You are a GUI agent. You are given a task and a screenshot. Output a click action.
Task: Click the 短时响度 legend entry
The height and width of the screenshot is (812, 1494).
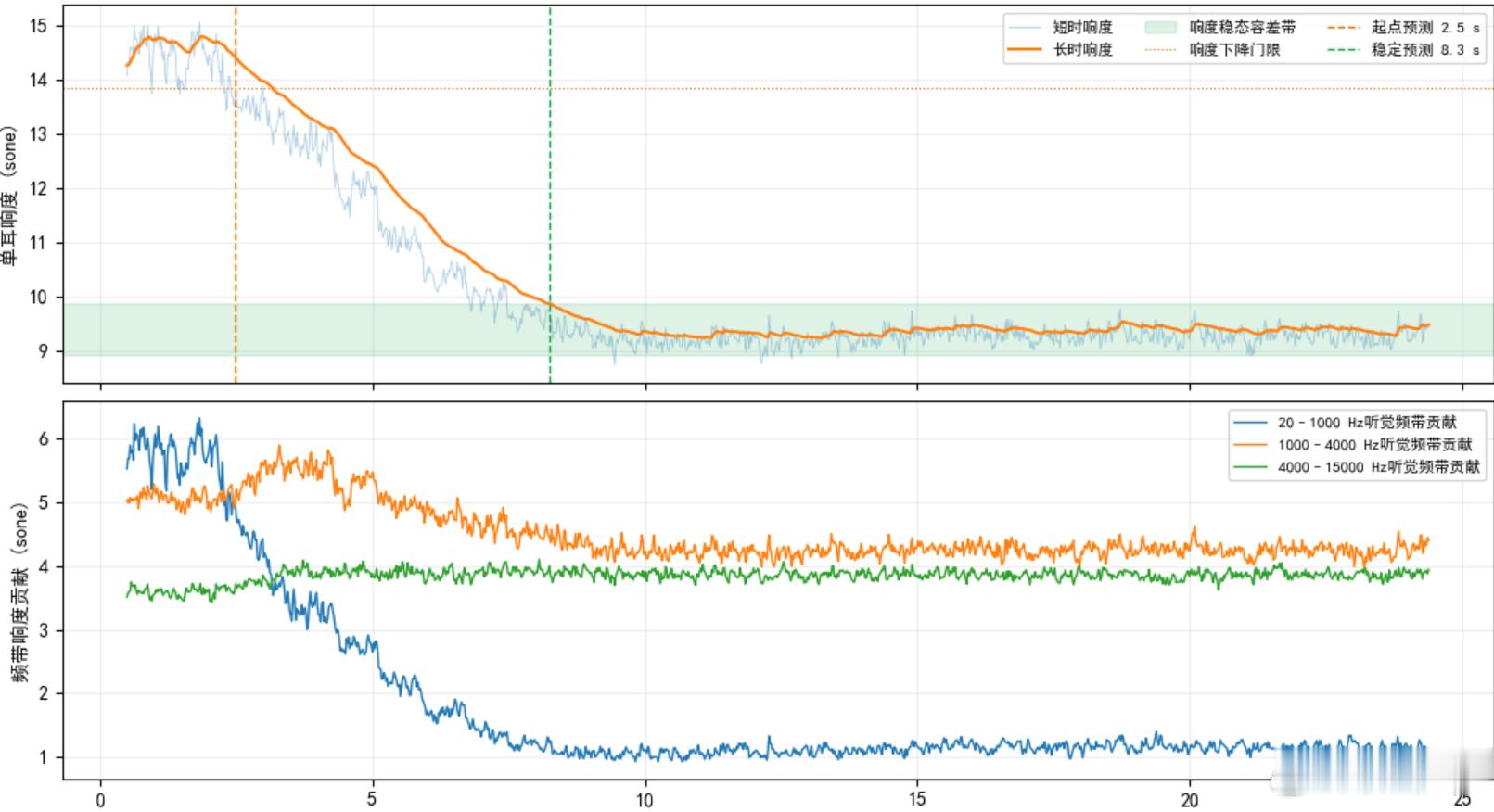tap(1060, 28)
